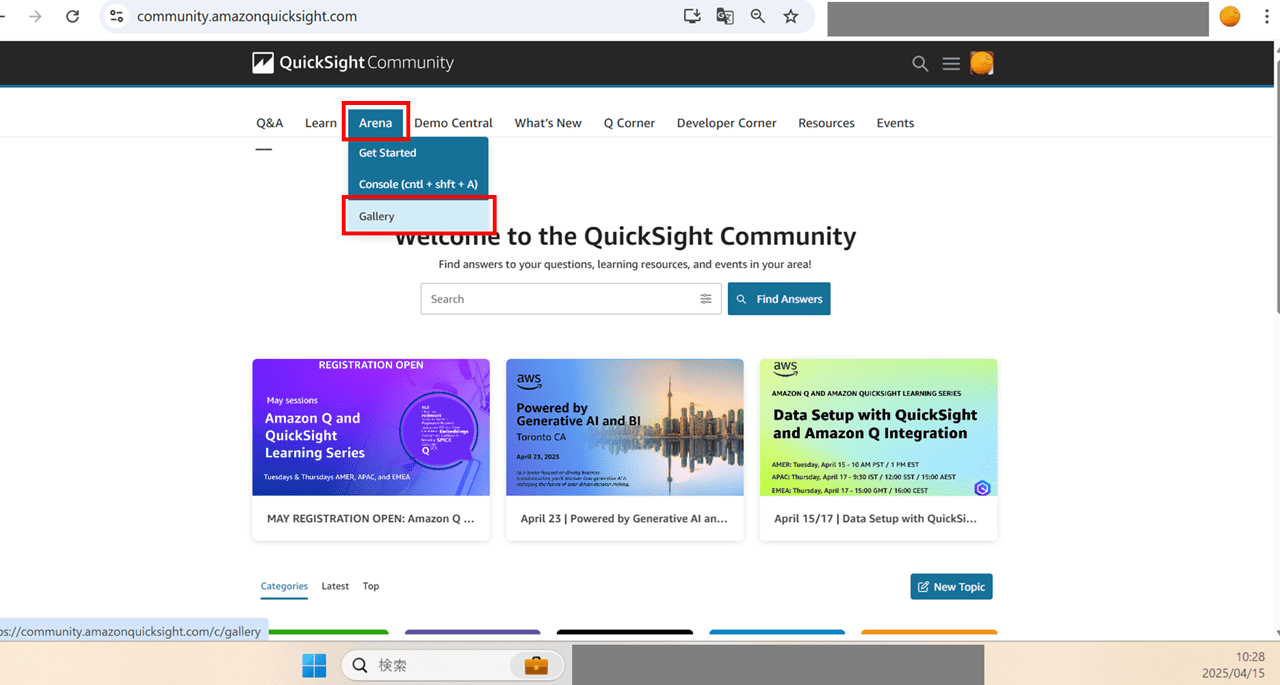This screenshot has height=685, width=1280.
Task: Click the browser forward arrow
Action: point(35,16)
